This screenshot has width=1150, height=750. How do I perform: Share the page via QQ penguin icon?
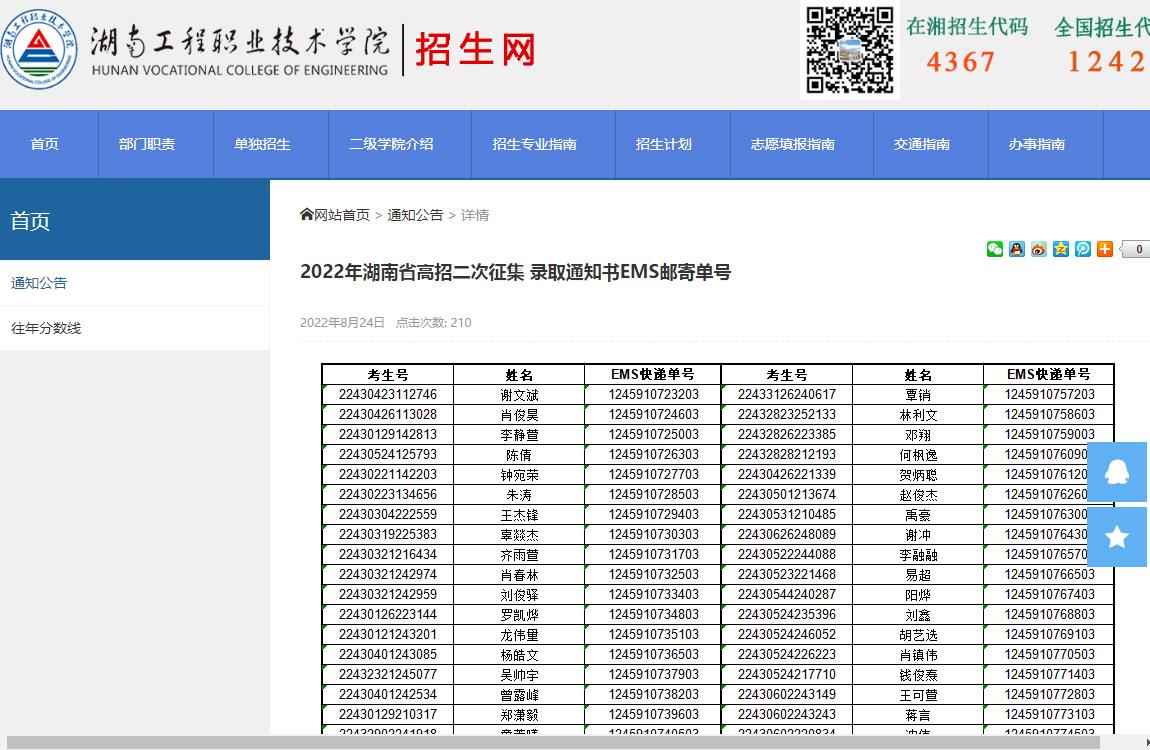click(x=1017, y=249)
